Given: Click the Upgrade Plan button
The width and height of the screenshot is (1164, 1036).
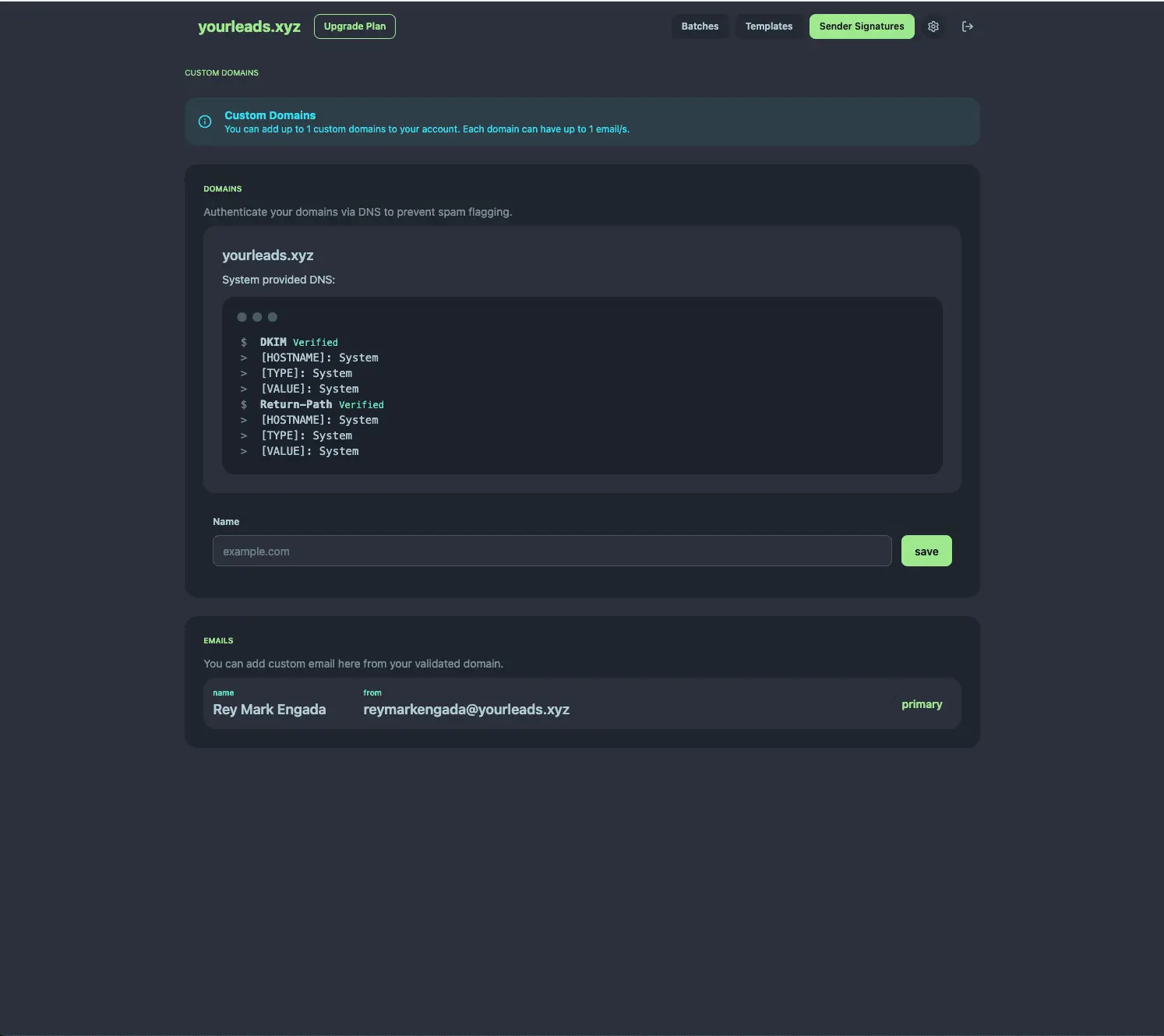Looking at the screenshot, I should tap(354, 26).
